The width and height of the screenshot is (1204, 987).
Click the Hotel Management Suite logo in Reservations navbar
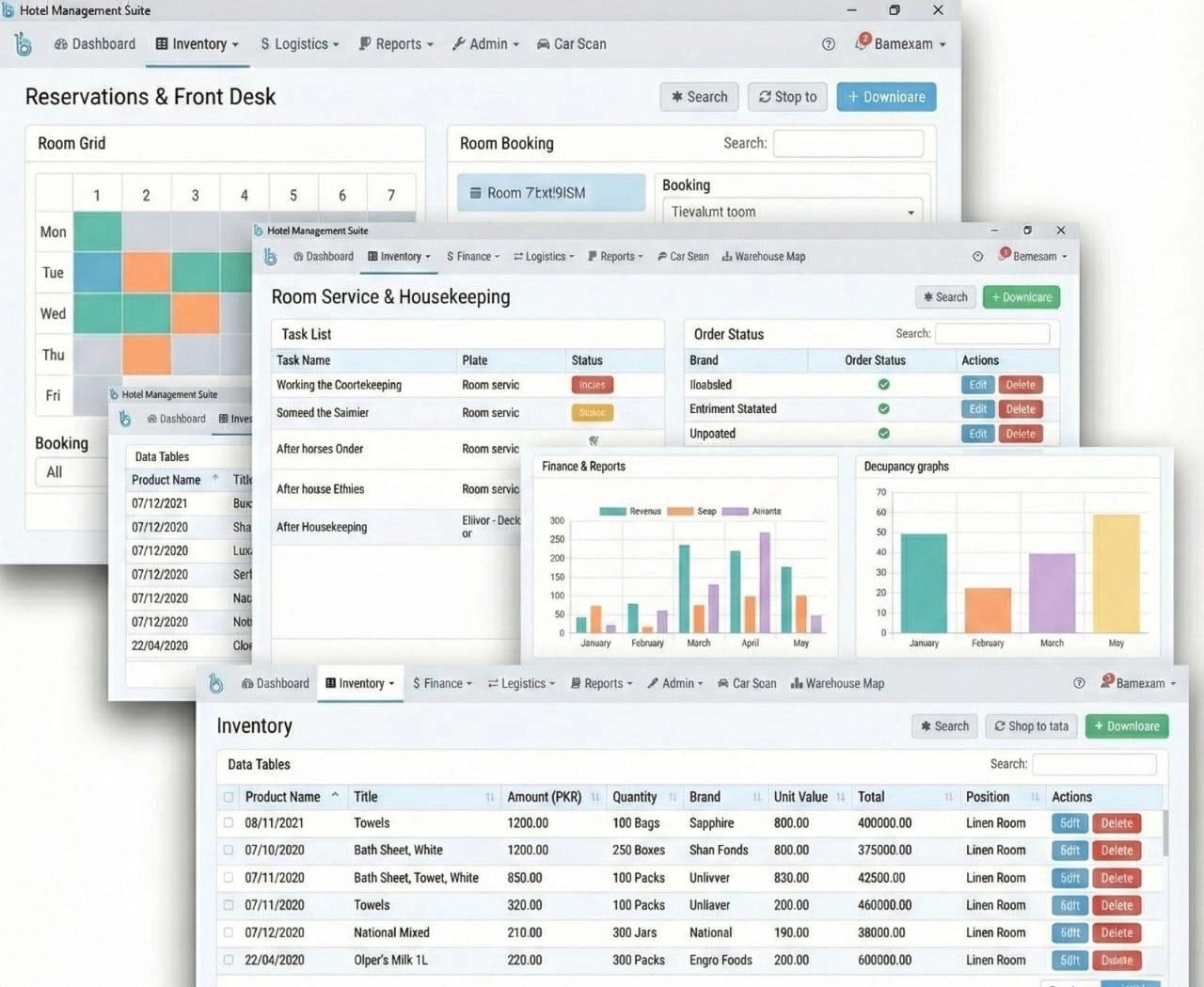(24, 44)
